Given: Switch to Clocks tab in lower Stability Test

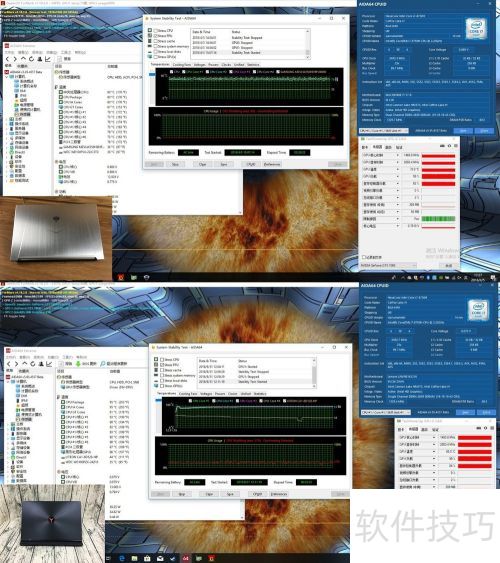Looking at the screenshot, I should (x=233, y=394).
